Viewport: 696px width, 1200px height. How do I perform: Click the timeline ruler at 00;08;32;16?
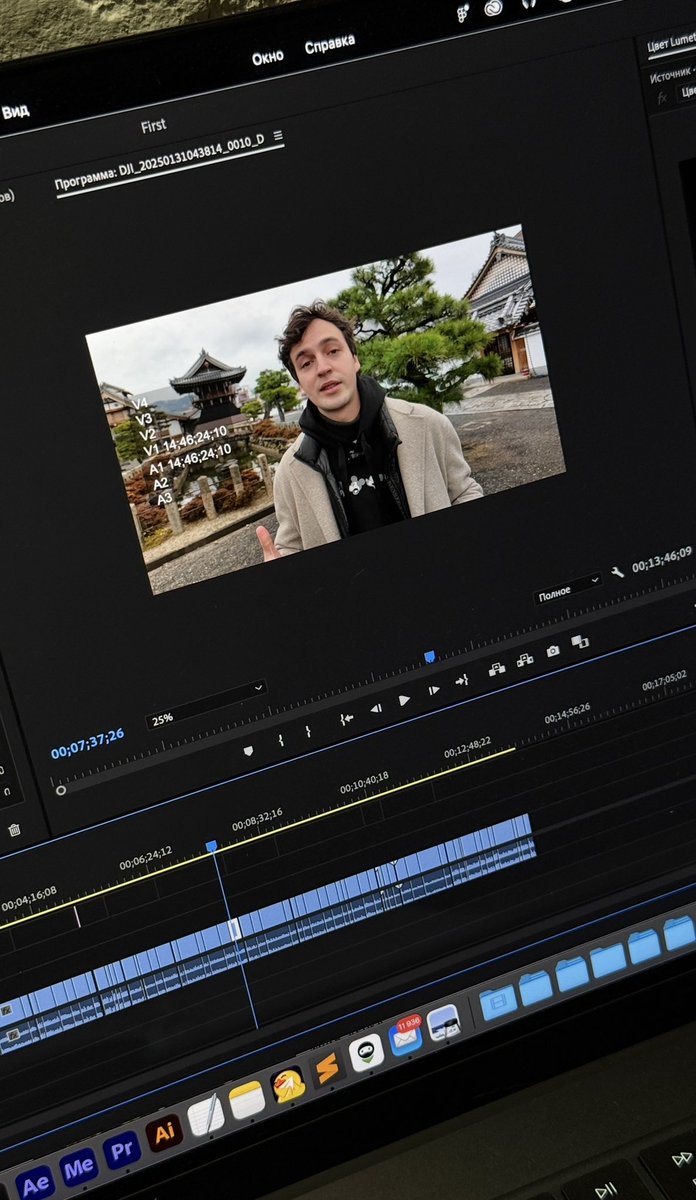257,820
